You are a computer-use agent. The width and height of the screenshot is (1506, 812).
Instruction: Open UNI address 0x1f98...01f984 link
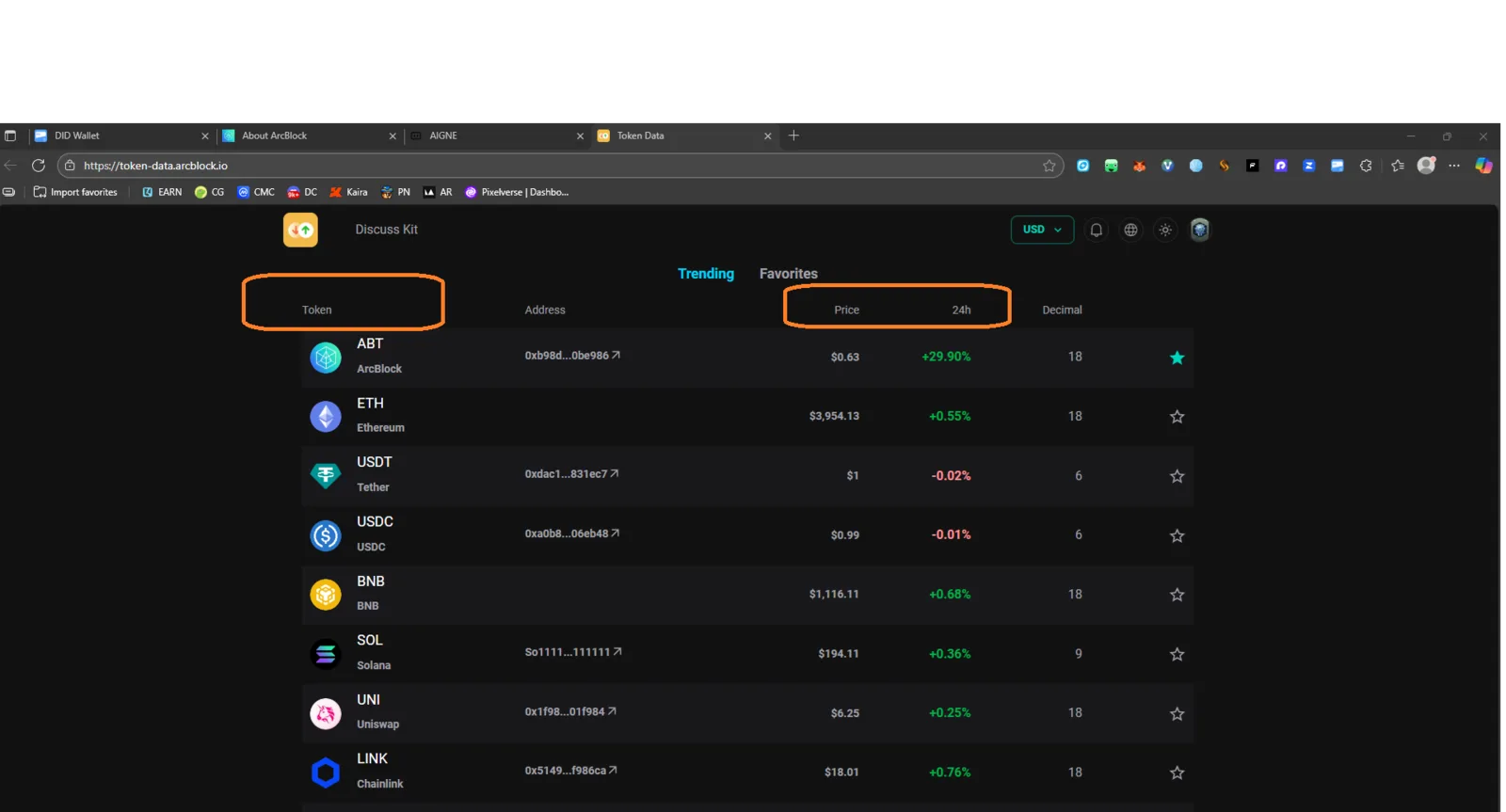[x=570, y=711]
